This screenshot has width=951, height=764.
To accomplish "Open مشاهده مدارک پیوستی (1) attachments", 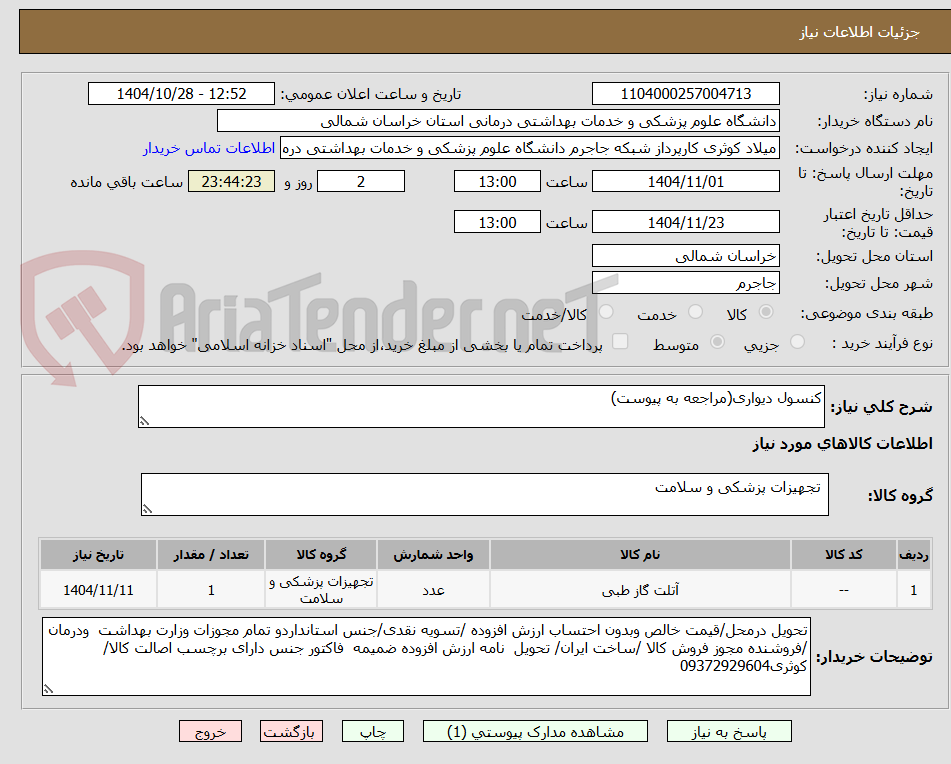I will click(535, 731).
